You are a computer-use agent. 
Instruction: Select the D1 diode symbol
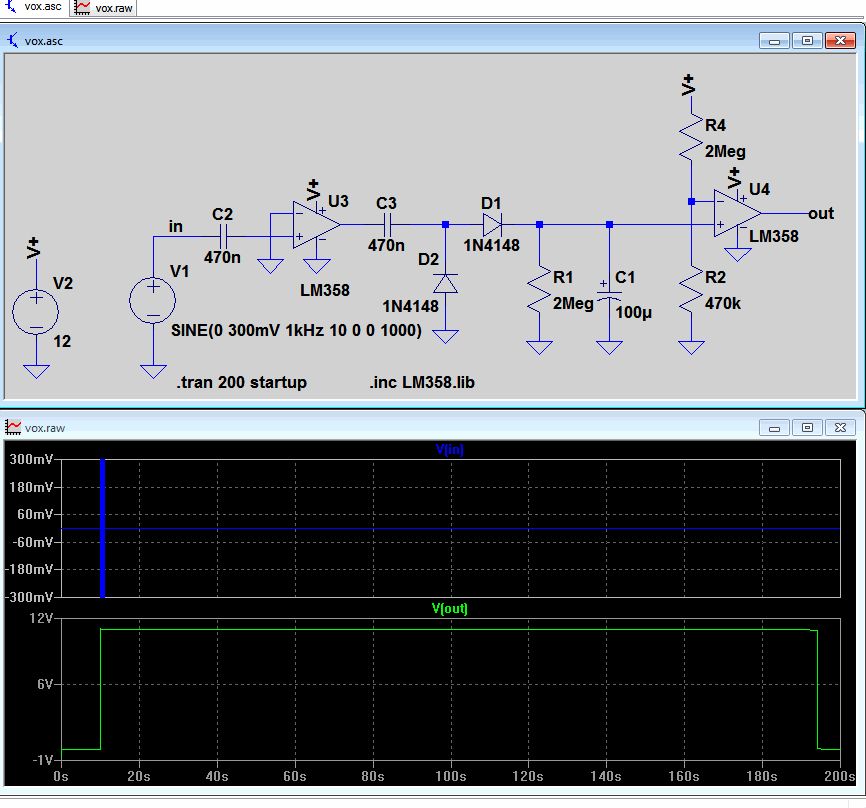click(491, 225)
